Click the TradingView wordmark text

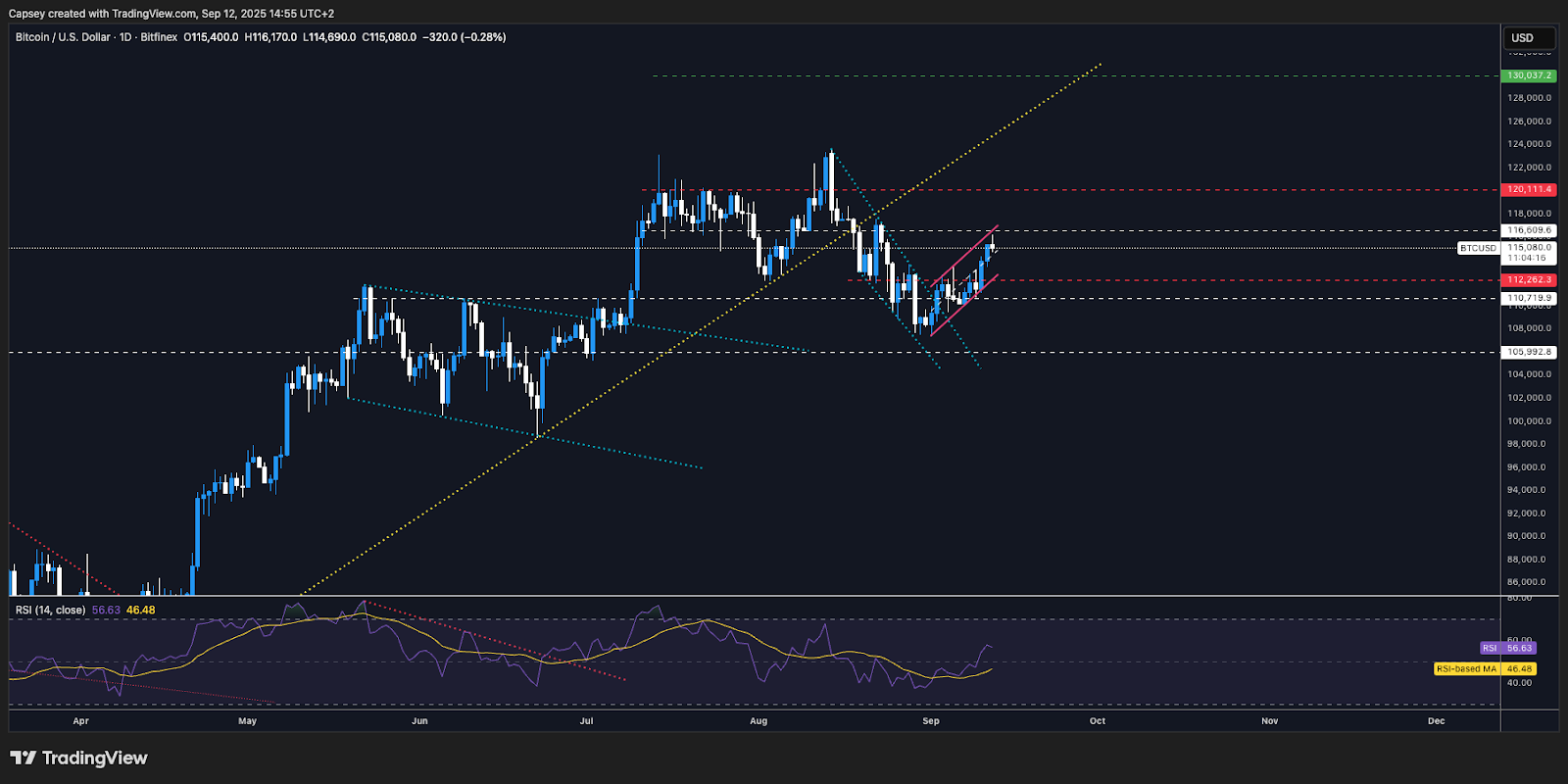click(x=95, y=758)
